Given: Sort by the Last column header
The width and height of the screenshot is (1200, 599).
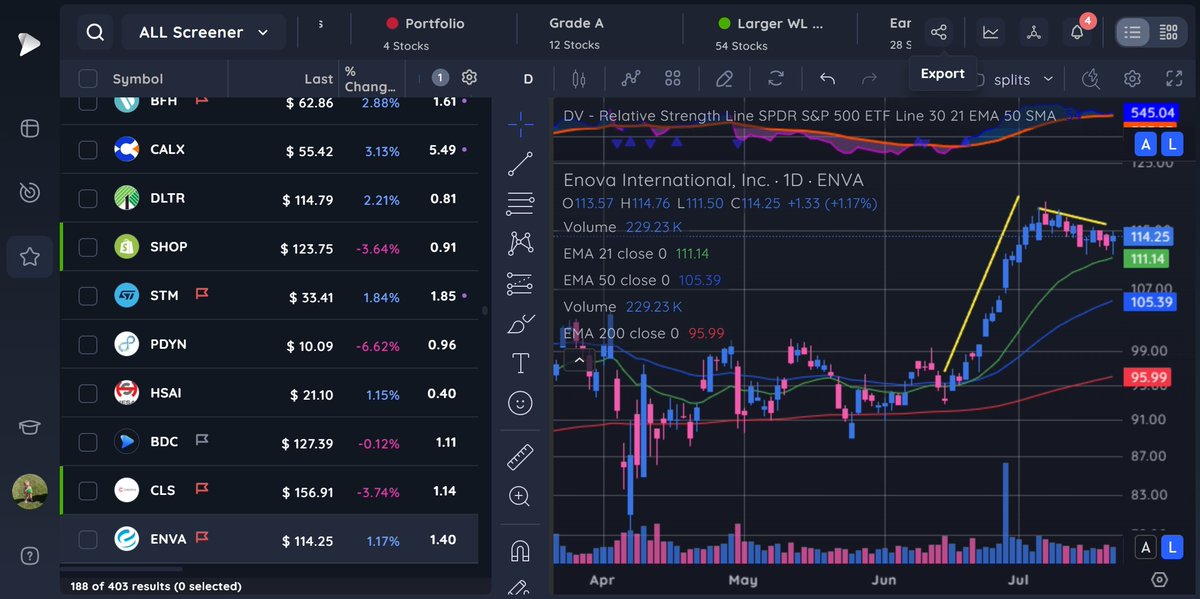Looking at the screenshot, I should (x=319, y=79).
